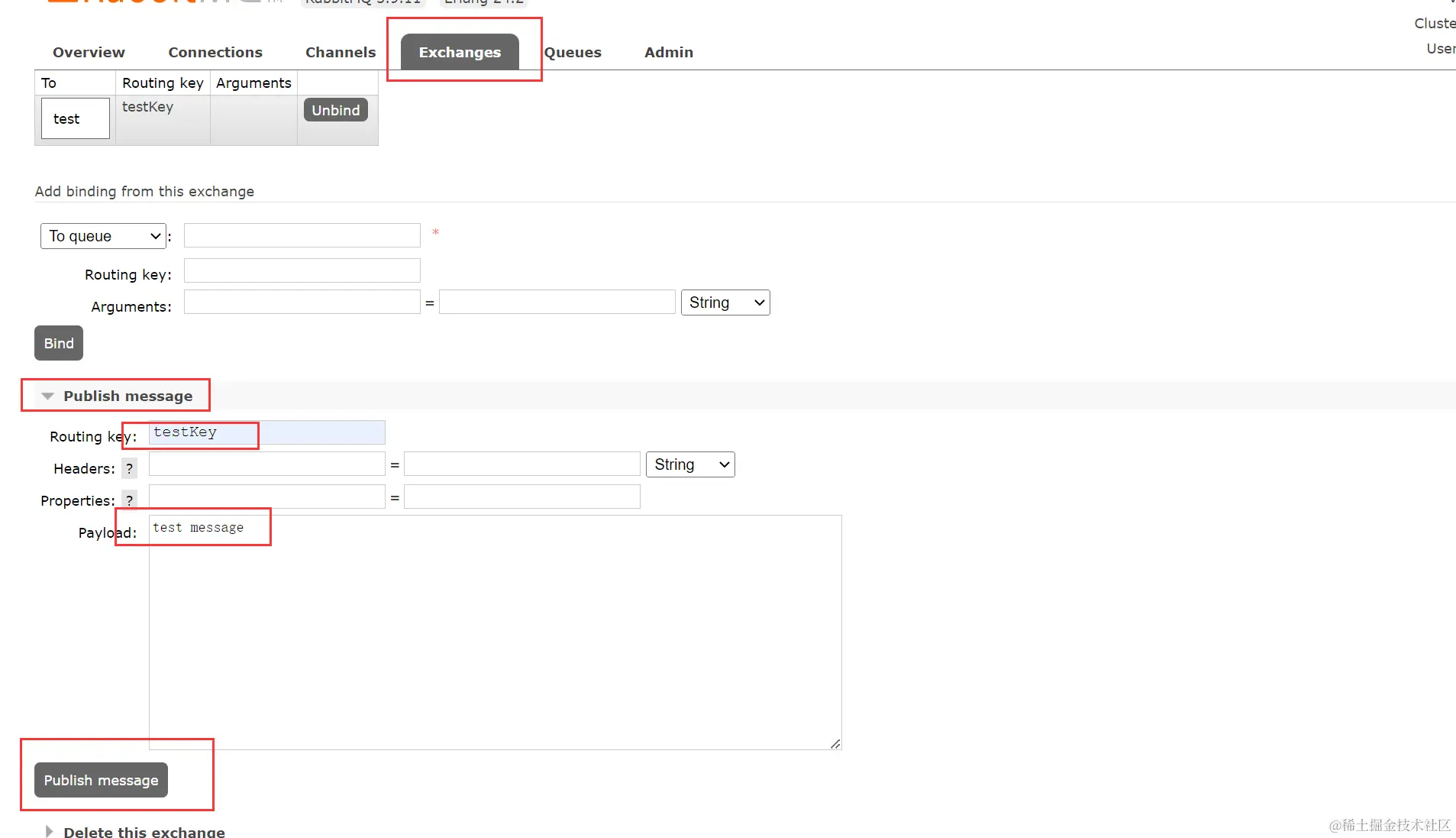Viewport: 1456px width, 838px height.
Task: Show help for Headers
Action: [x=129, y=468]
